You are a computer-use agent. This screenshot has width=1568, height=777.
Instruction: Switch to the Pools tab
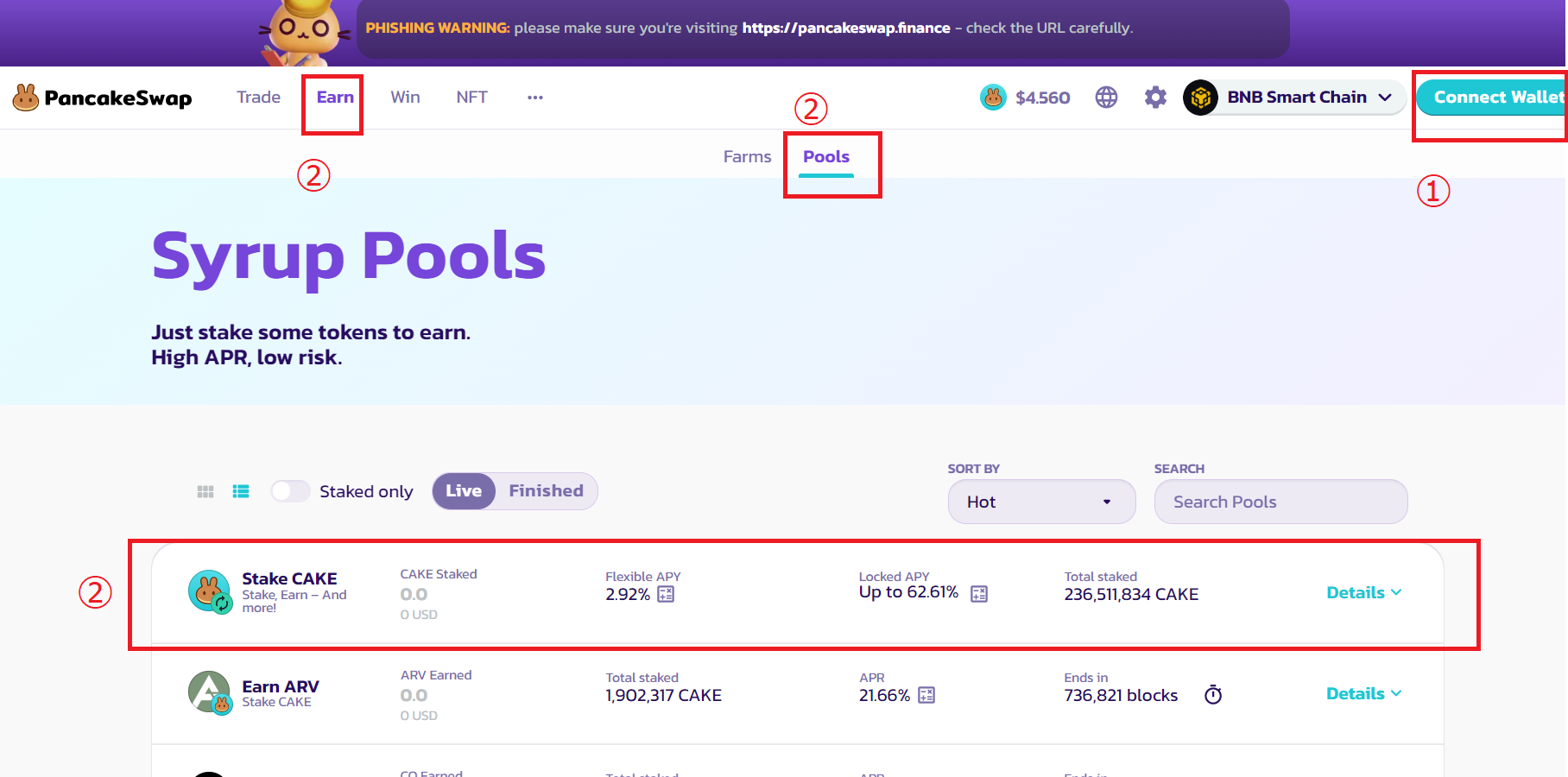tap(826, 156)
